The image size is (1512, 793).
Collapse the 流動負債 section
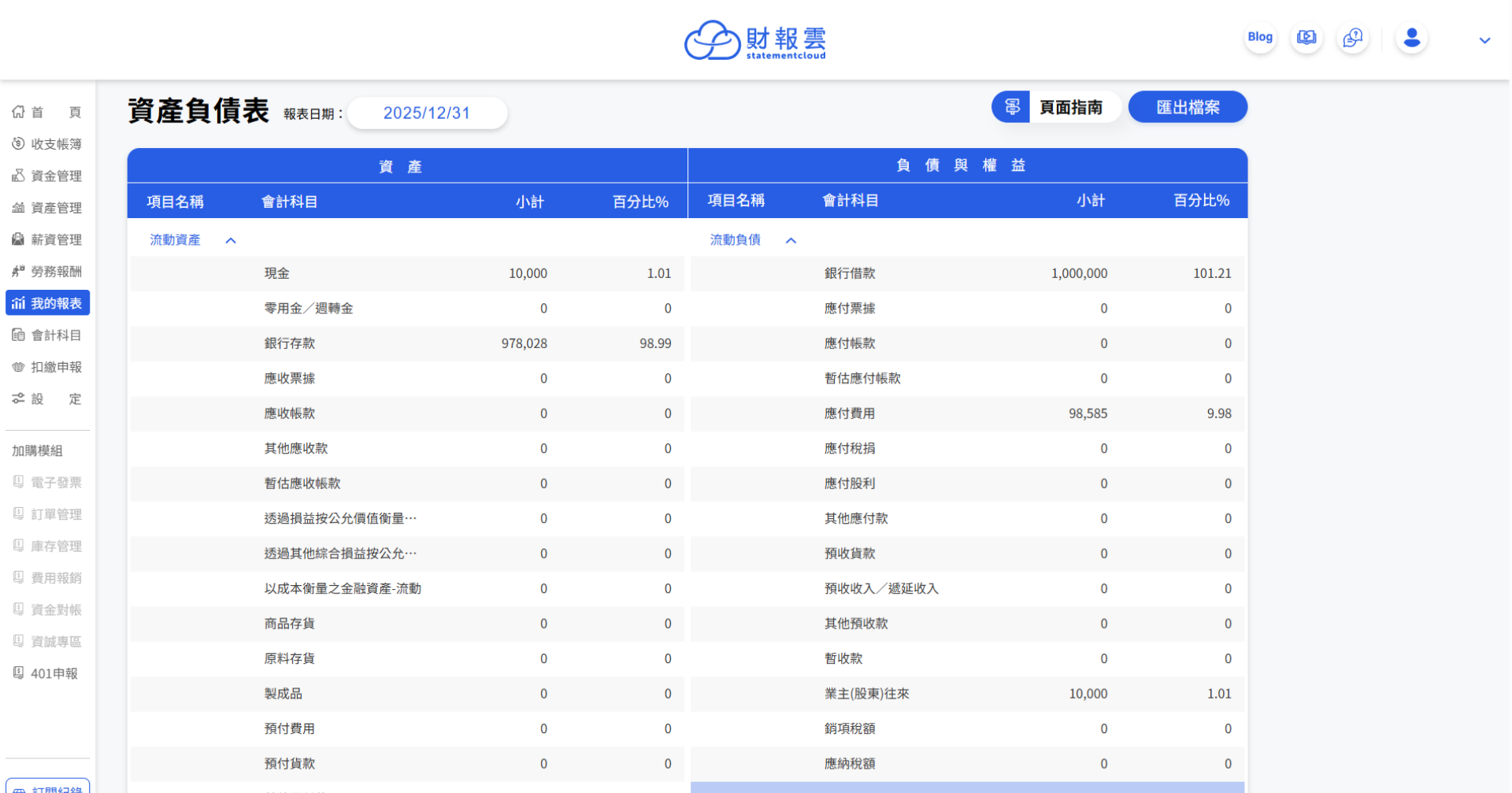click(x=791, y=240)
